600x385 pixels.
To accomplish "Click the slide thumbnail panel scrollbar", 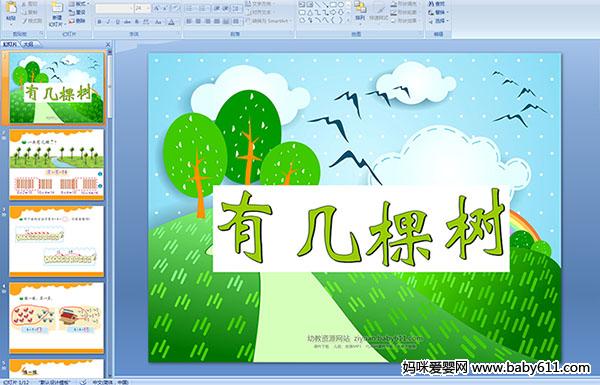I will (110, 213).
